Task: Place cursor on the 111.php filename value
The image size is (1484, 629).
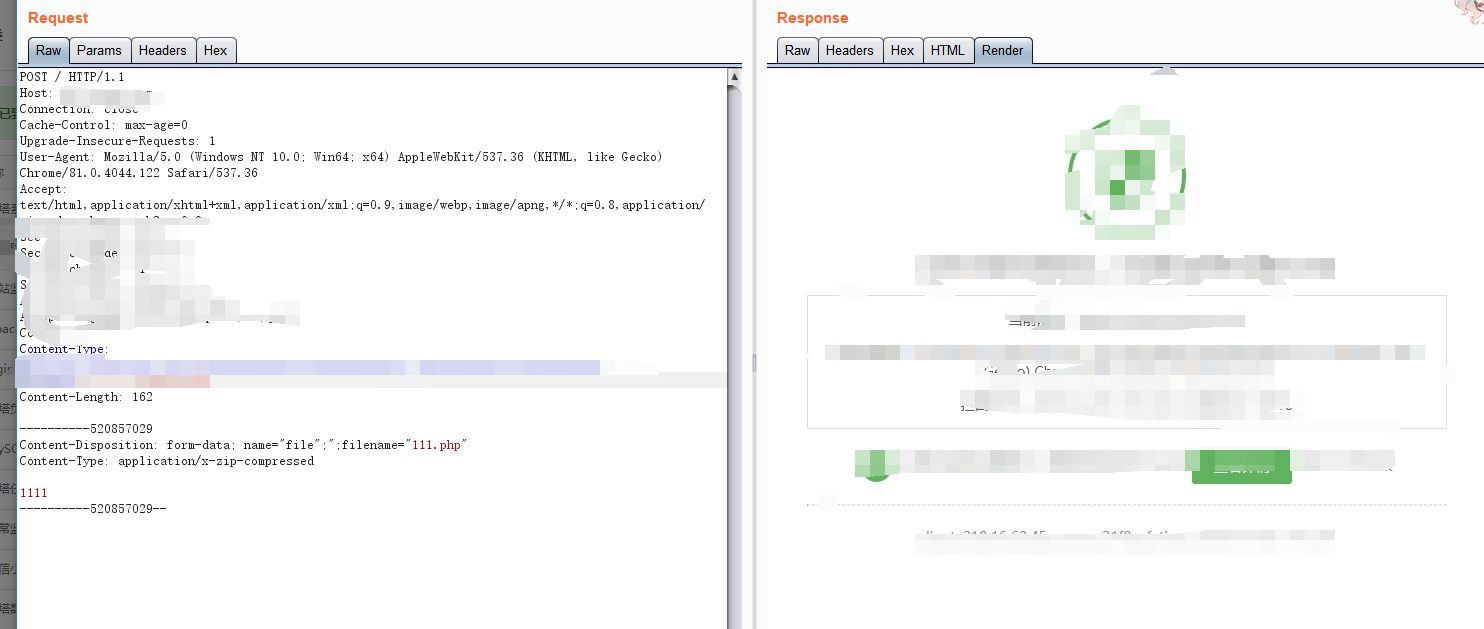Action: [x=439, y=445]
